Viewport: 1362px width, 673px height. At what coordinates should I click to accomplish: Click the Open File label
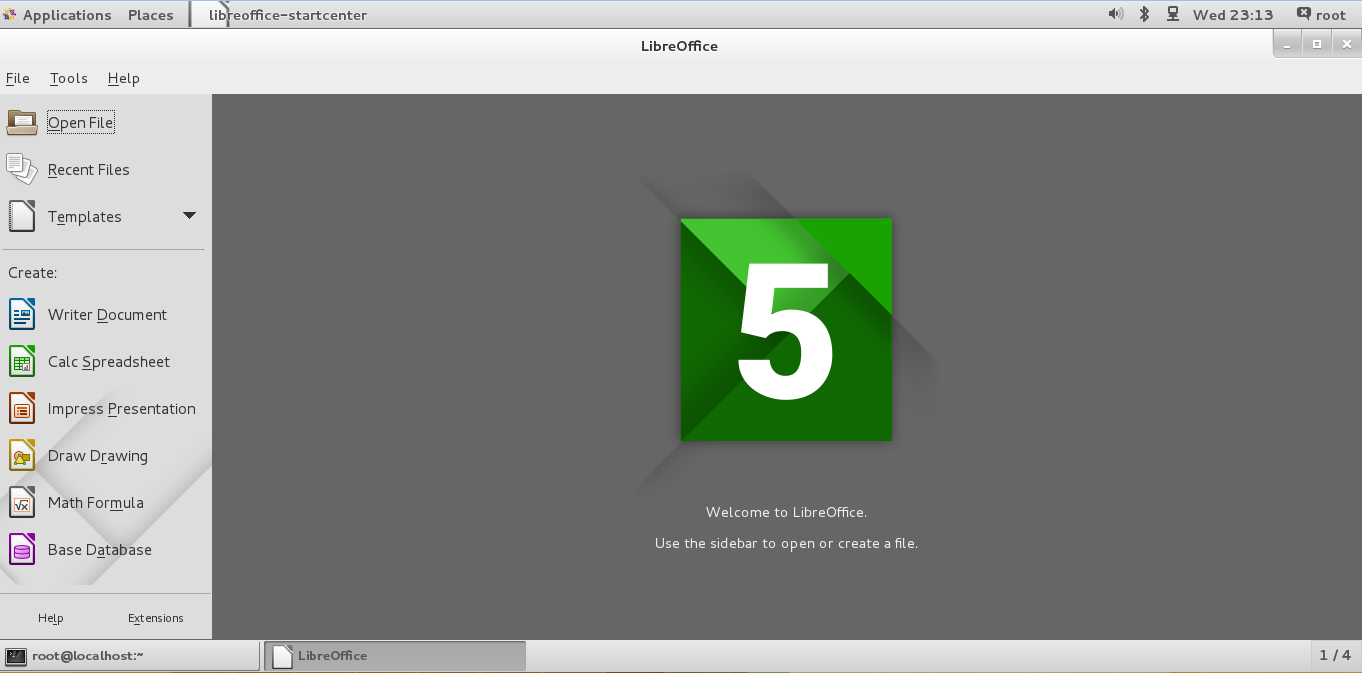pos(81,122)
